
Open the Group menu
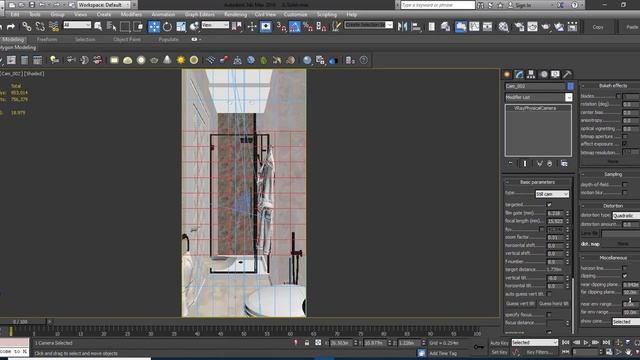pyautogui.click(x=58, y=15)
